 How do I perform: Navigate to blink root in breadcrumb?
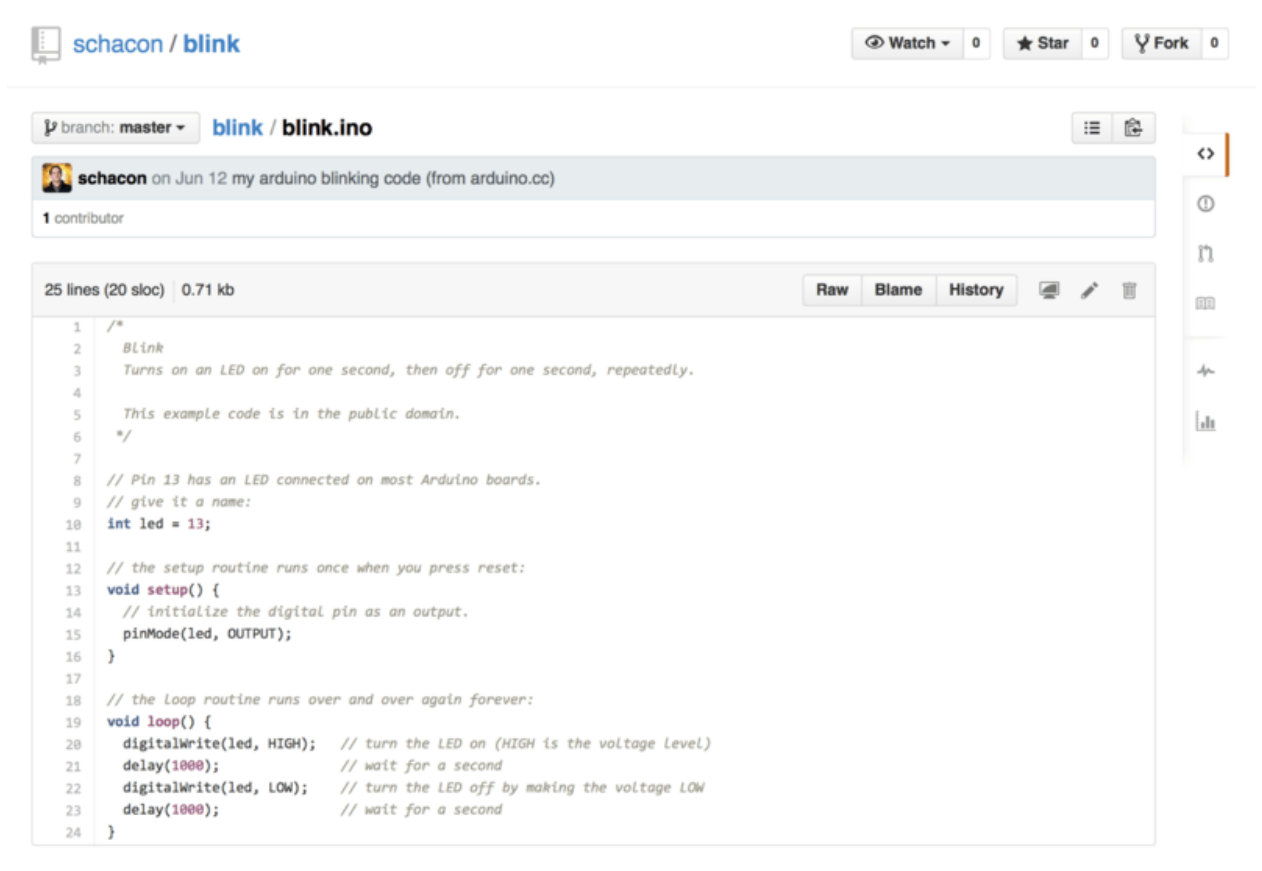[237, 128]
